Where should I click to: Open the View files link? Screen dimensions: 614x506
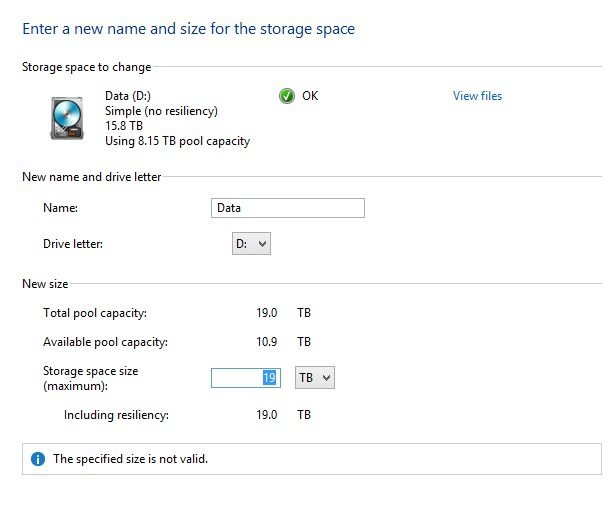pyautogui.click(x=477, y=96)
